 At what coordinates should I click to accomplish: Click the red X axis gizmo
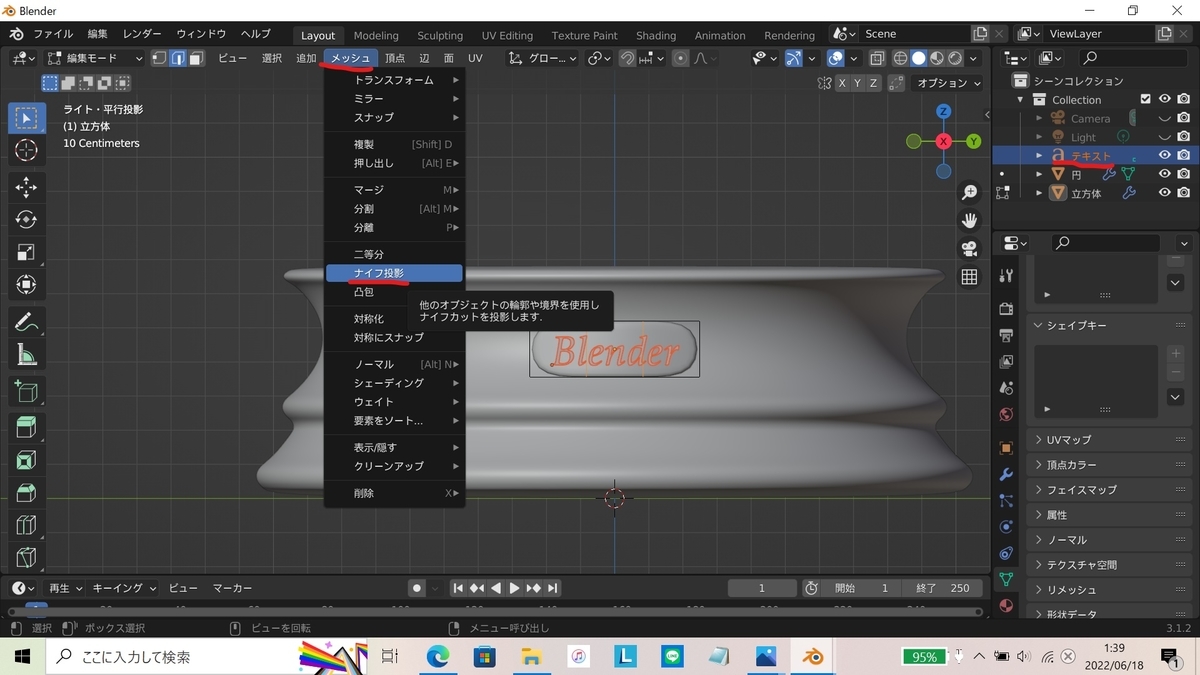click(943, 142)
